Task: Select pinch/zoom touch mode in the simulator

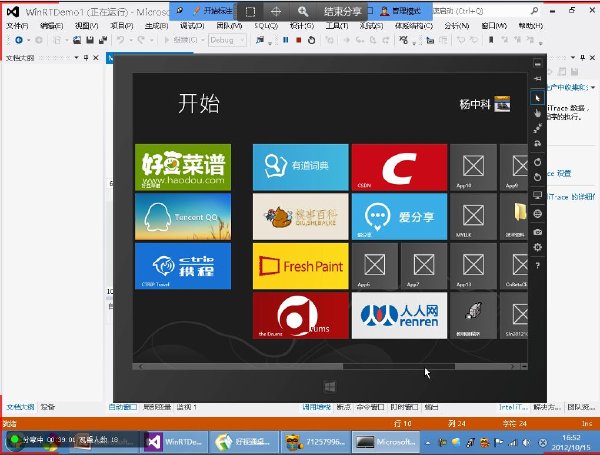Action: coord(538,128)
